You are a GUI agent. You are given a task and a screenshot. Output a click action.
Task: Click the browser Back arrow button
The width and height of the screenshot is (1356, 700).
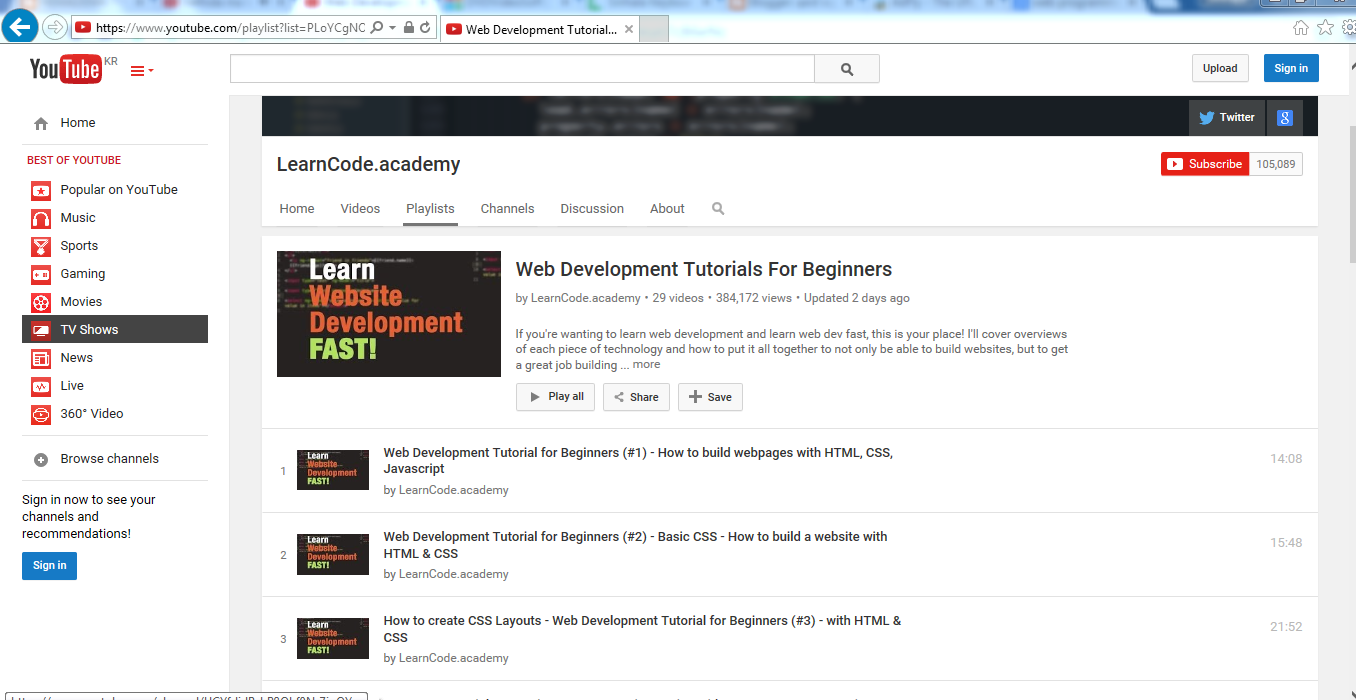[x=20, y=27]
